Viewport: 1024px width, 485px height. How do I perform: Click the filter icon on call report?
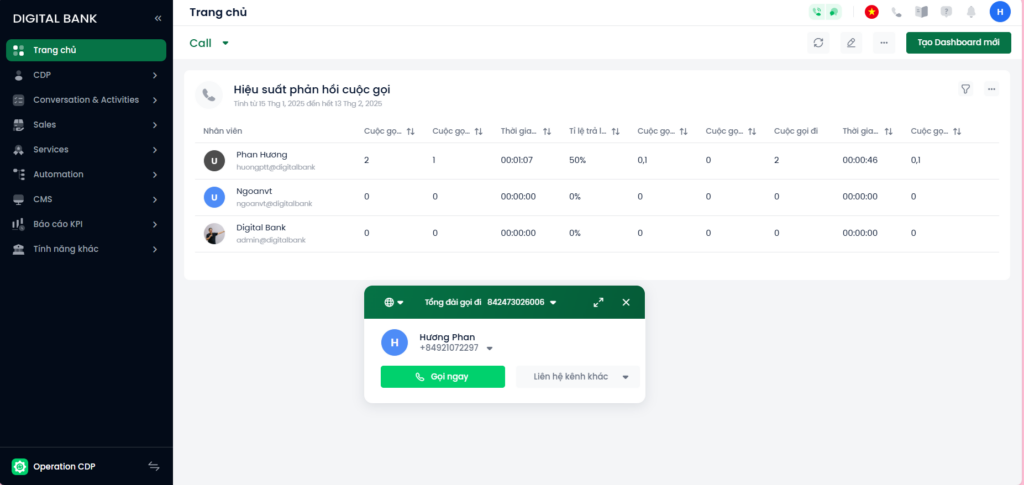pyautogui.click(x=965, y=89)
